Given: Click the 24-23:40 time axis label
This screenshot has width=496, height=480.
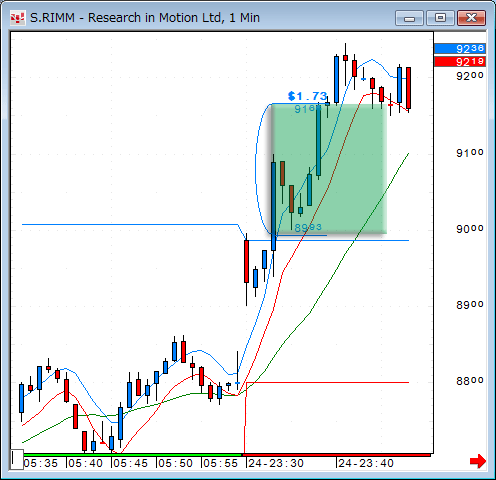Looking at the screenshot, I should pyautogui.click(x=366, y=463).
